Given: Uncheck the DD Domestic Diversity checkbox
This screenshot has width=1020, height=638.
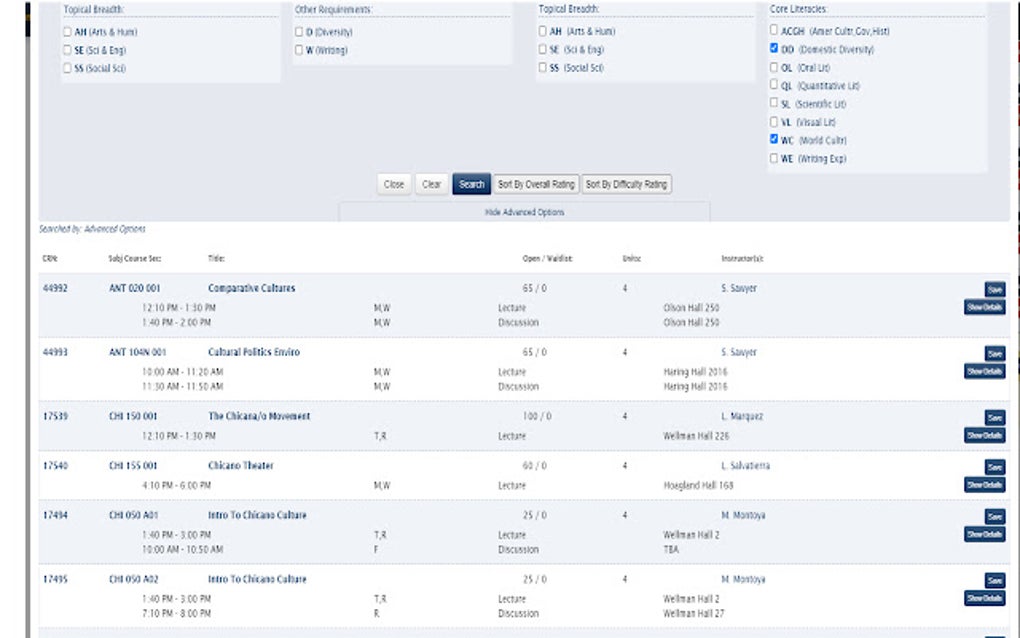Looking at the screenshot, I should click(x=773, y=48).
